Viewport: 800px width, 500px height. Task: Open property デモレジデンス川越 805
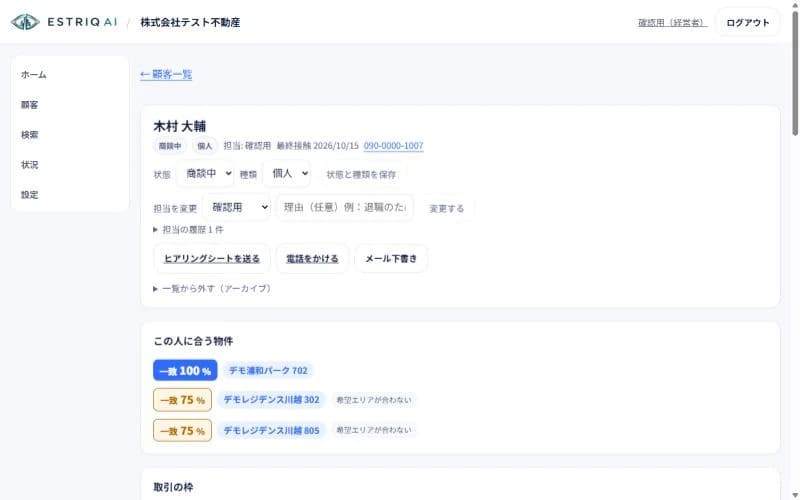click(271, 430)
